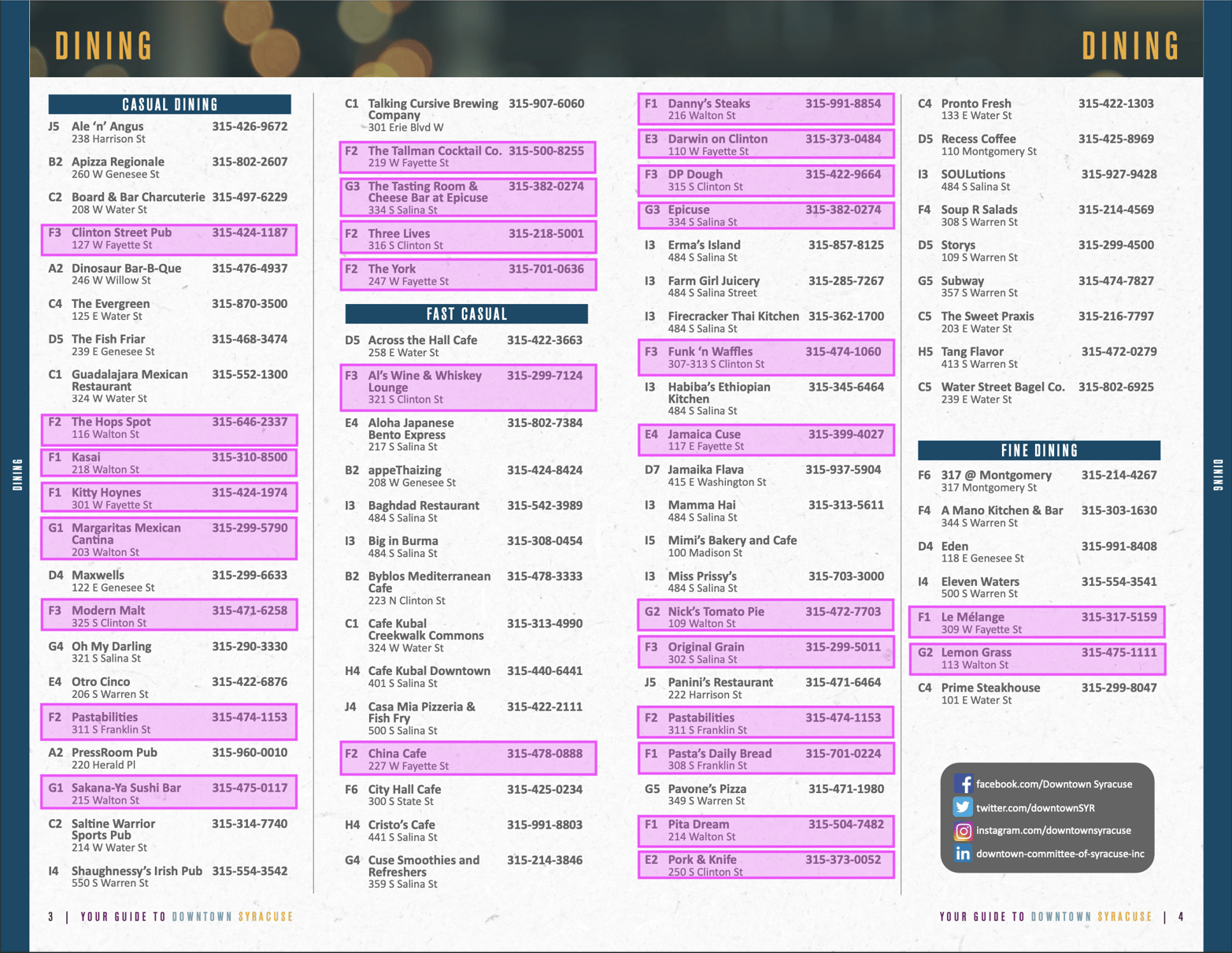Select Cuse Smoothies and Refreshers name

(x=424, y=866)
